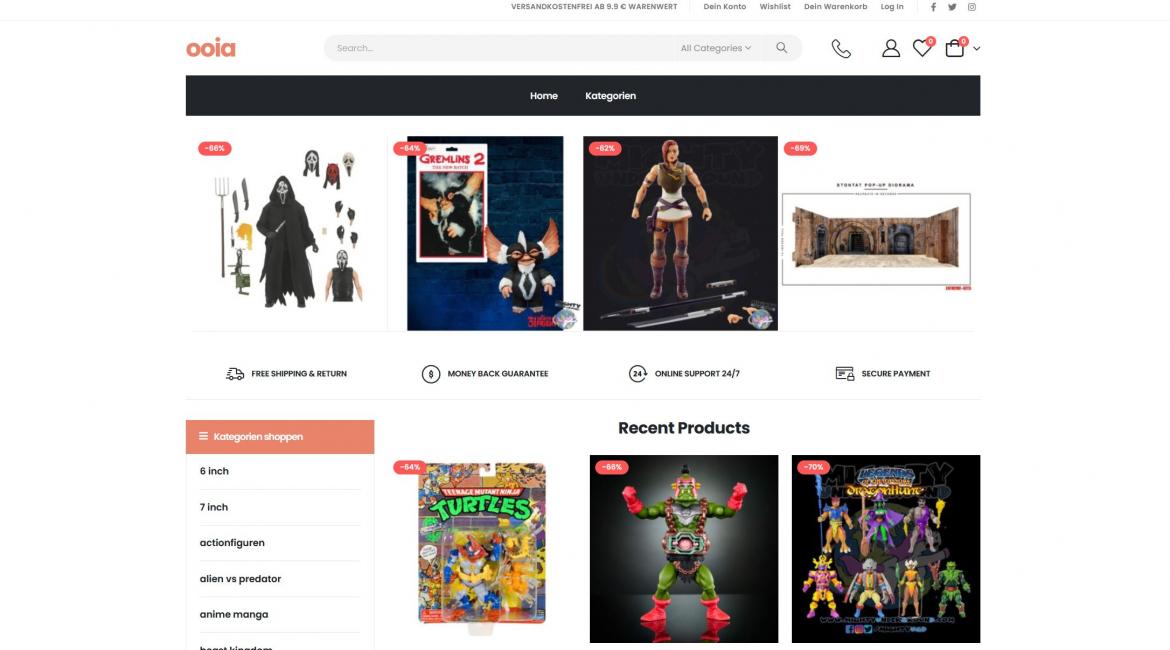This screenshot has width=1170, height=650.
Task: Select the 6 inch category
Action: pyautogui.click(x=214, y=471)
